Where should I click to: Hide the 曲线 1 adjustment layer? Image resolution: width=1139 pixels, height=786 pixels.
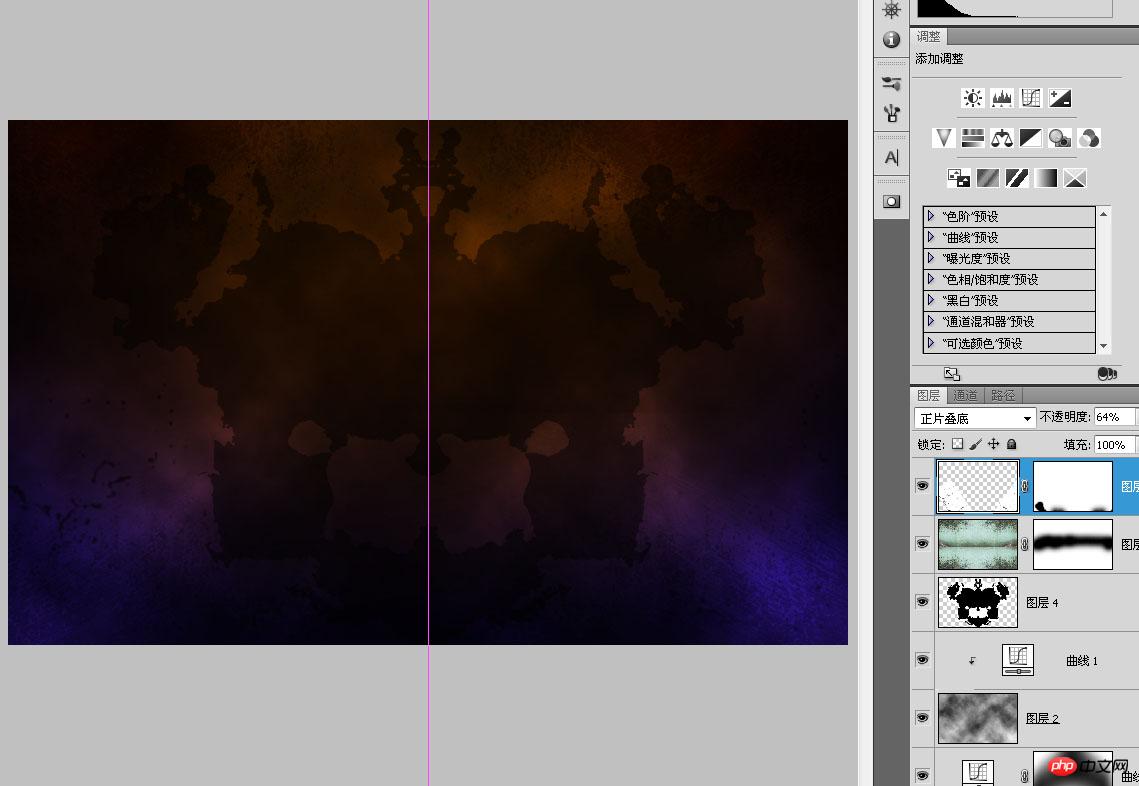pyautogui.click(x=923, y=660)
